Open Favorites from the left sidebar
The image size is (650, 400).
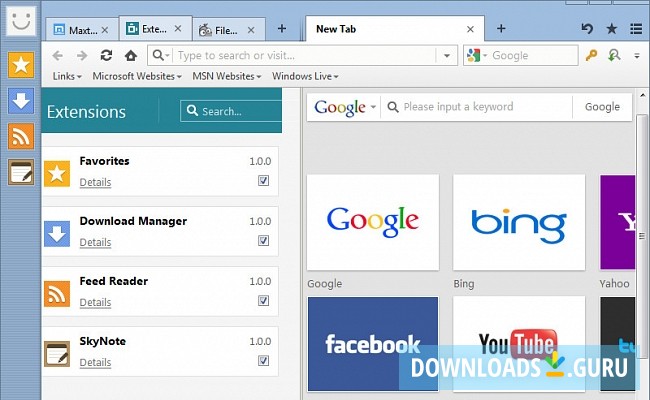tap(21, 65)
